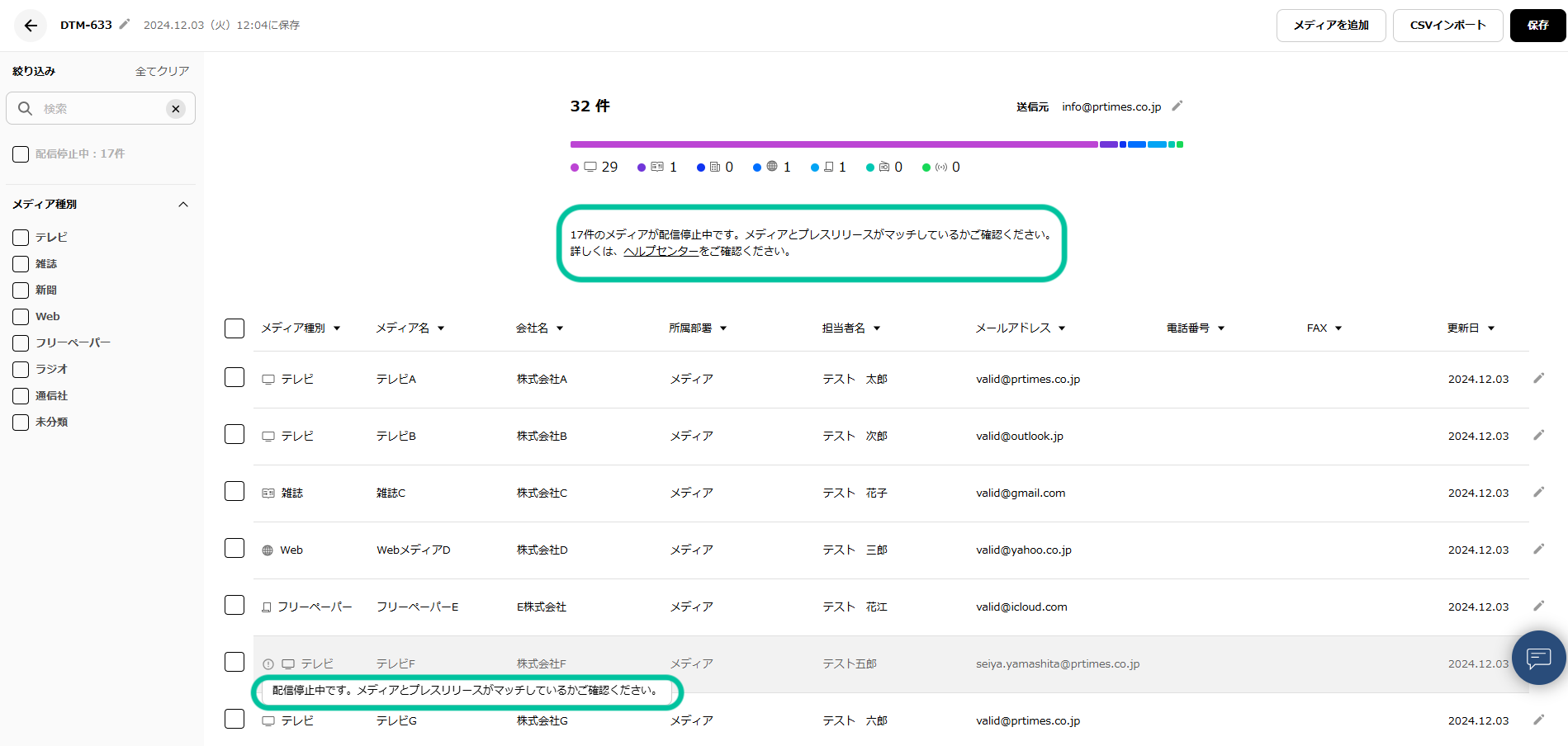
Task: Edit the DTM-633 list name pencil
Action: point(125,25)
